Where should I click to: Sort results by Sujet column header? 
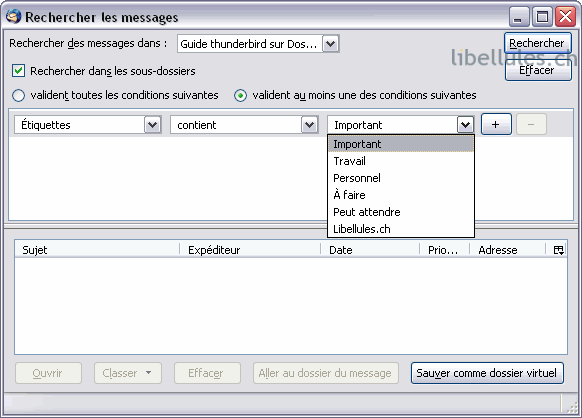point(97,250)
